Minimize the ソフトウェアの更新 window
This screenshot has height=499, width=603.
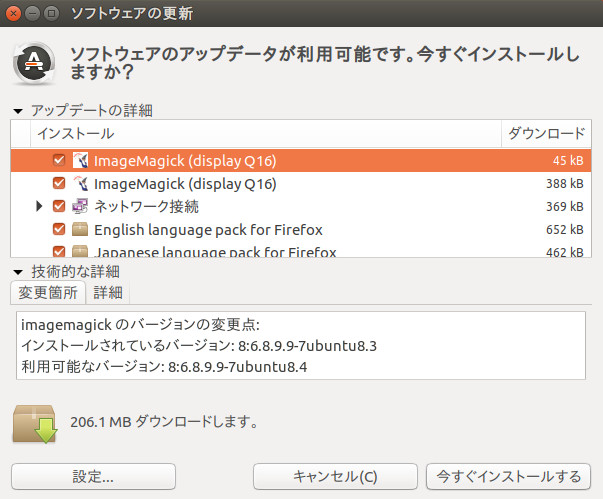click(32, 13)
